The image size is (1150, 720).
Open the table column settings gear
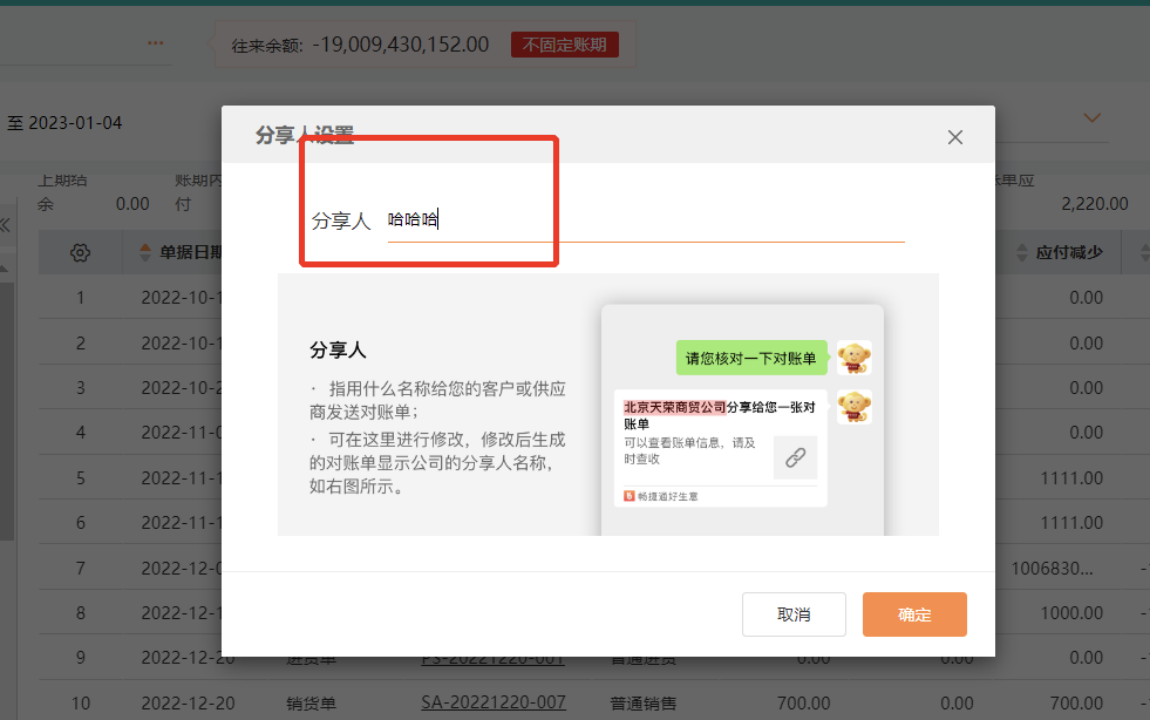(80, 253)
